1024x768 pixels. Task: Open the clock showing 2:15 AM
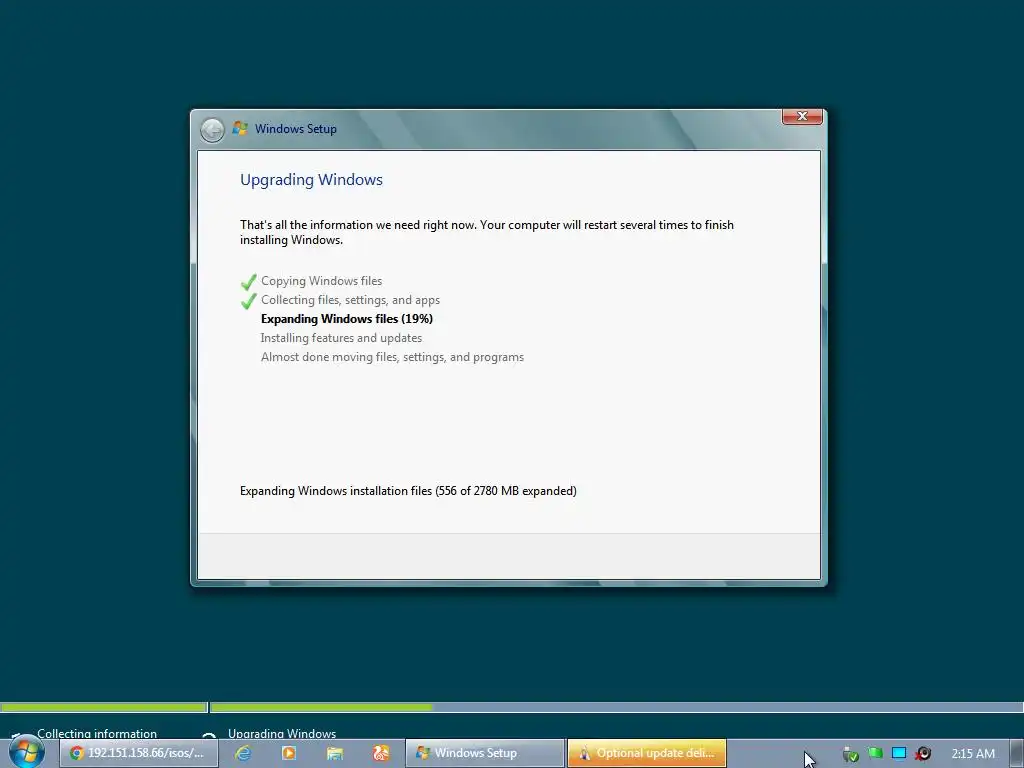pyautogui.click(x=973, y=754)
